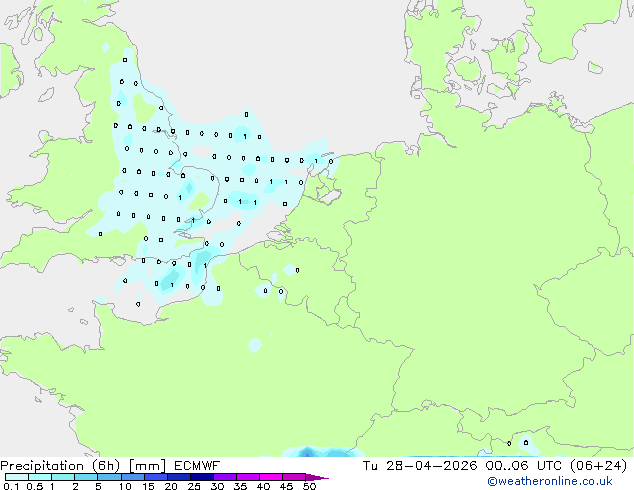Click the "[mm]" unit label
Image resolution: width=634 pixels, height=490 pixels.
click(147, 466)
